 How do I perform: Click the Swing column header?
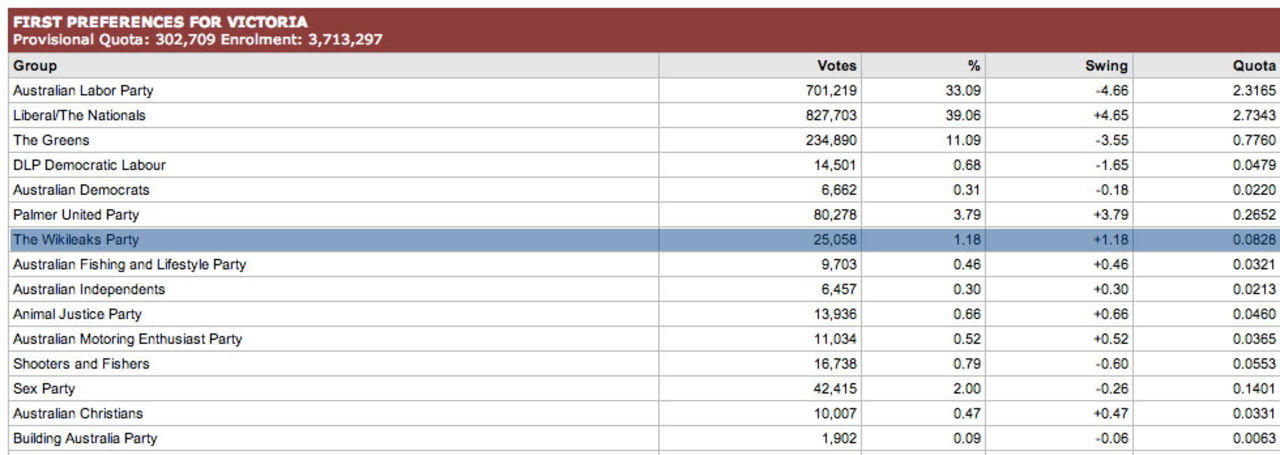1106,66
